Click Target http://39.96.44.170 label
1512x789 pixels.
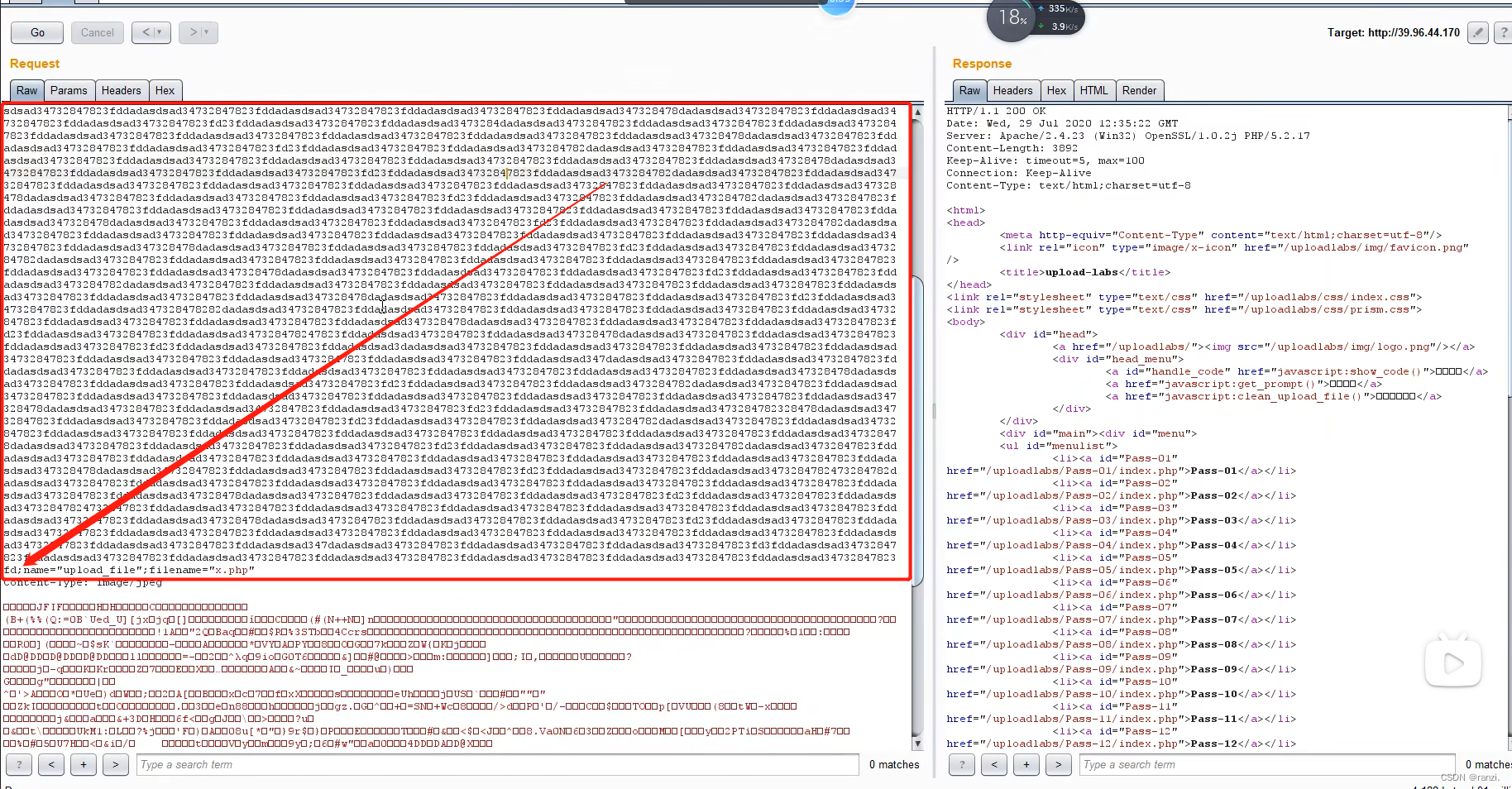click(x=1394, y=32)
